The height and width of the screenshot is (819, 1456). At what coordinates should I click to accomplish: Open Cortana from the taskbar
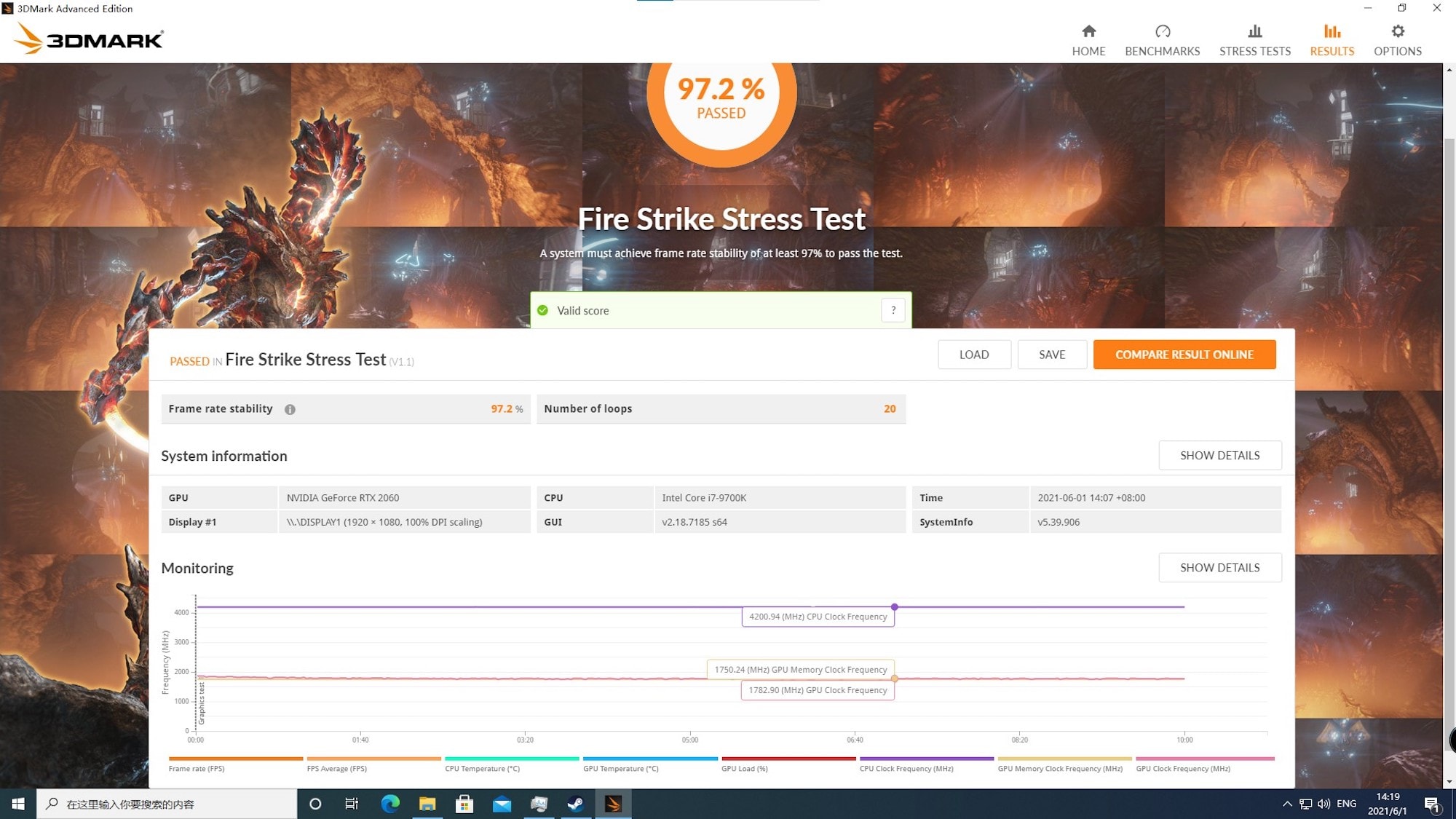[315, 804]
